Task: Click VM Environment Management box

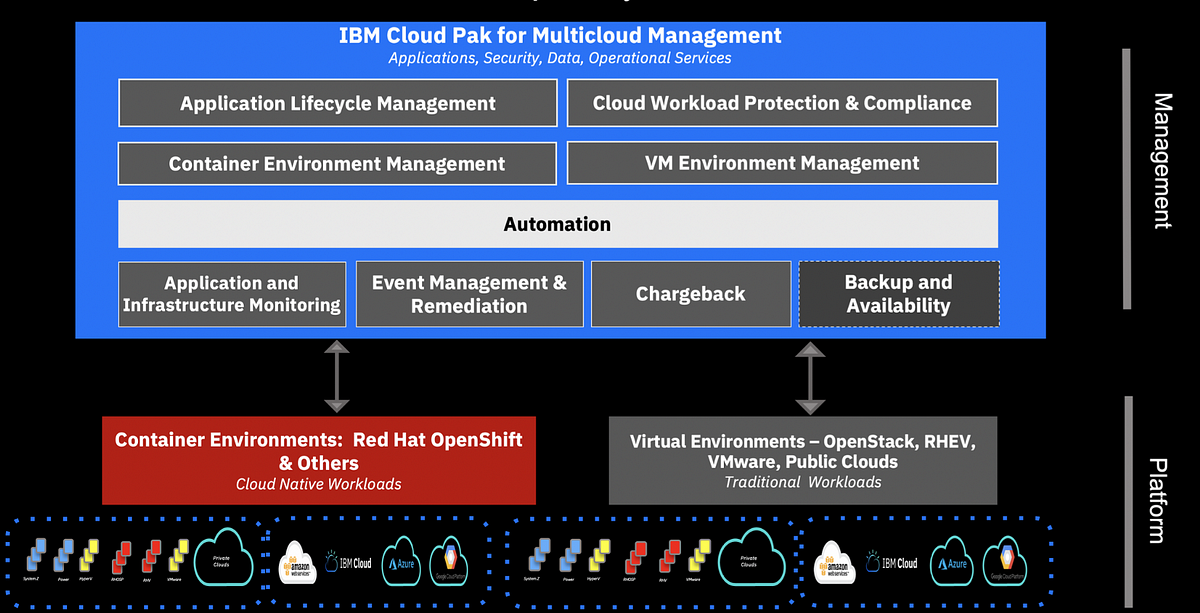Action: tap(782, 163)
